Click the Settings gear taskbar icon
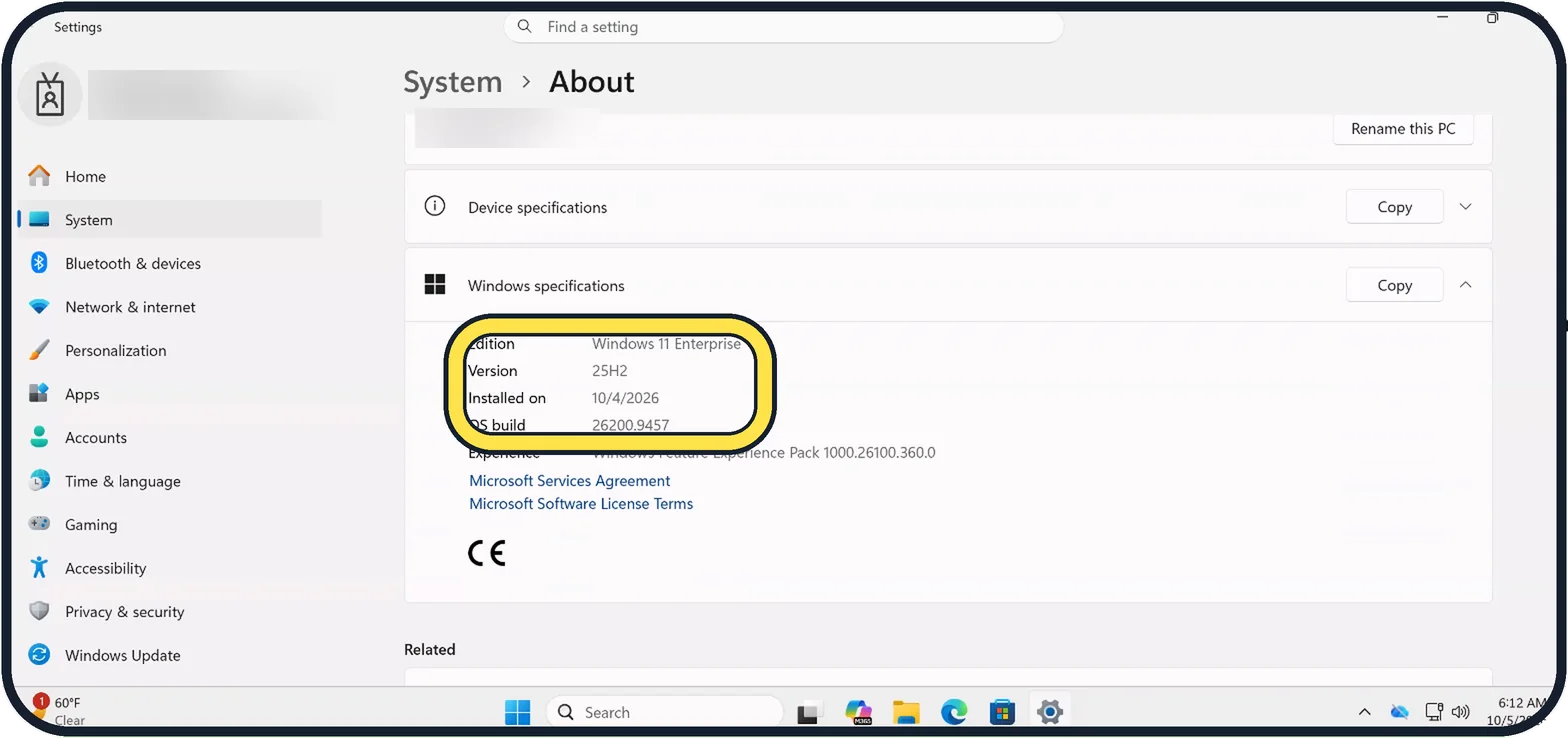Image resolution: width=1568 pixels, height=738 pixels. coord(1049,712)
